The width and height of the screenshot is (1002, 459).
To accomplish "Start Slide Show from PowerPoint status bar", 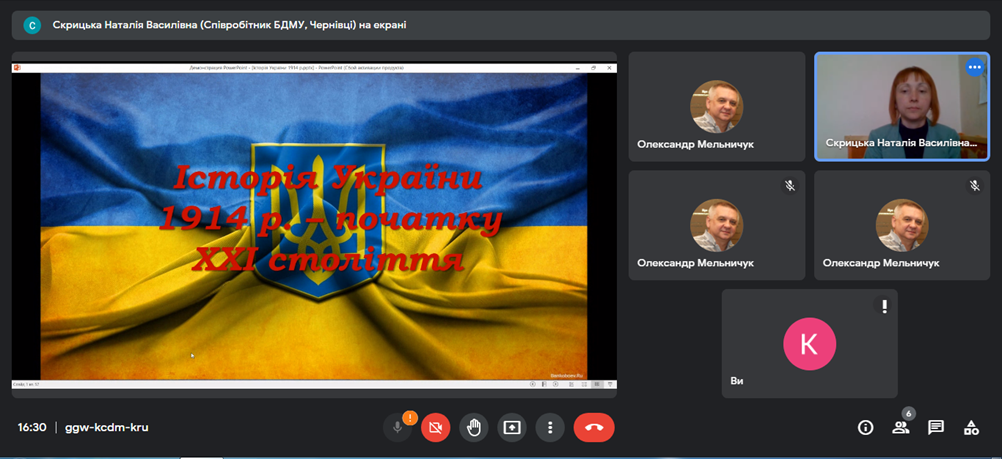I will click(x=610, y=384).
